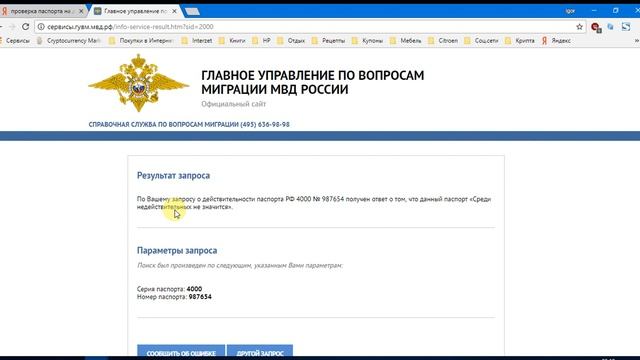Open the Interzet bookmark folder
This screenshot has height=360, width=640.
(x=197, y=40)
